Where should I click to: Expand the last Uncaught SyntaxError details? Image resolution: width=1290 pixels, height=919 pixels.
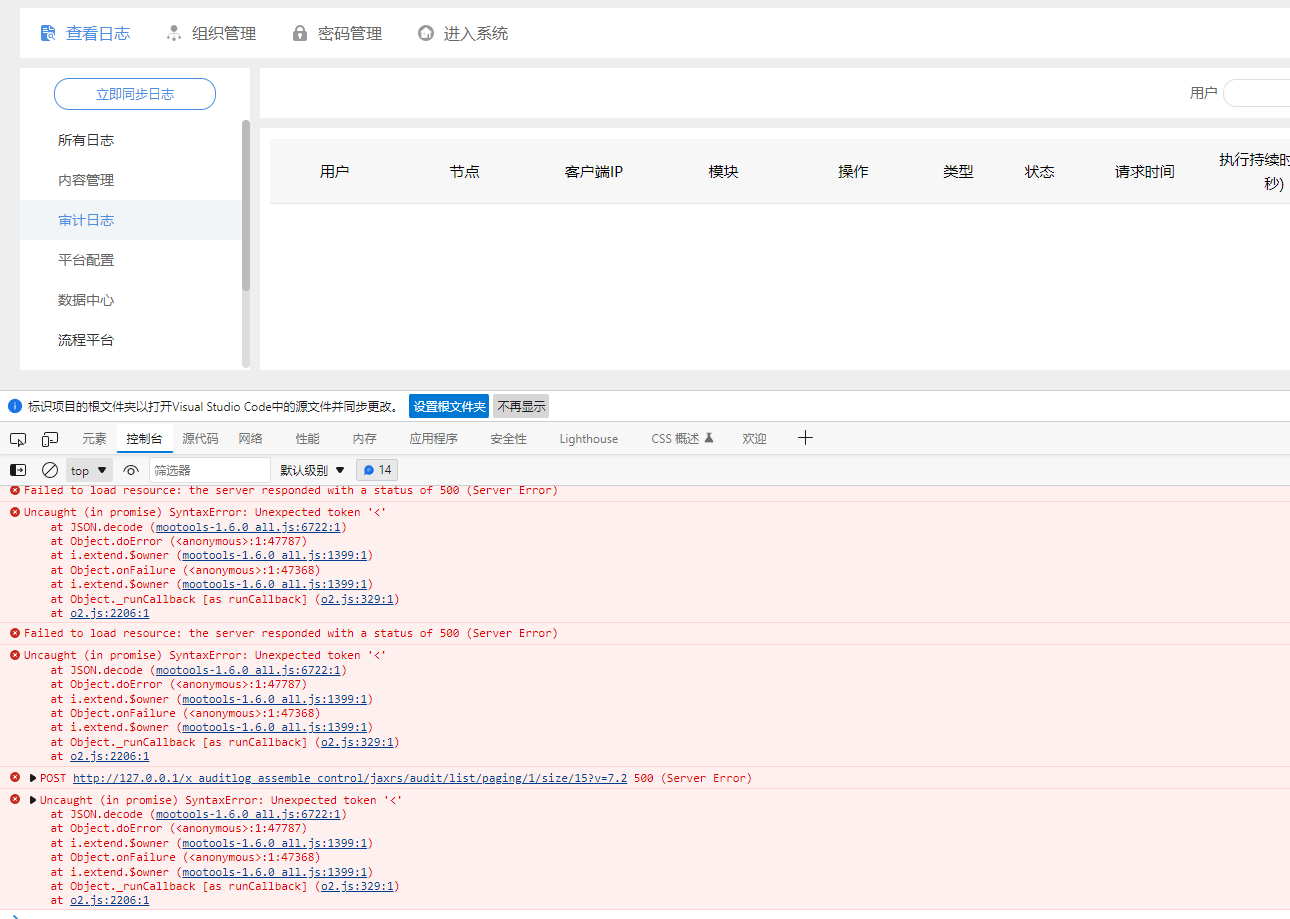(x=31, y=799)
